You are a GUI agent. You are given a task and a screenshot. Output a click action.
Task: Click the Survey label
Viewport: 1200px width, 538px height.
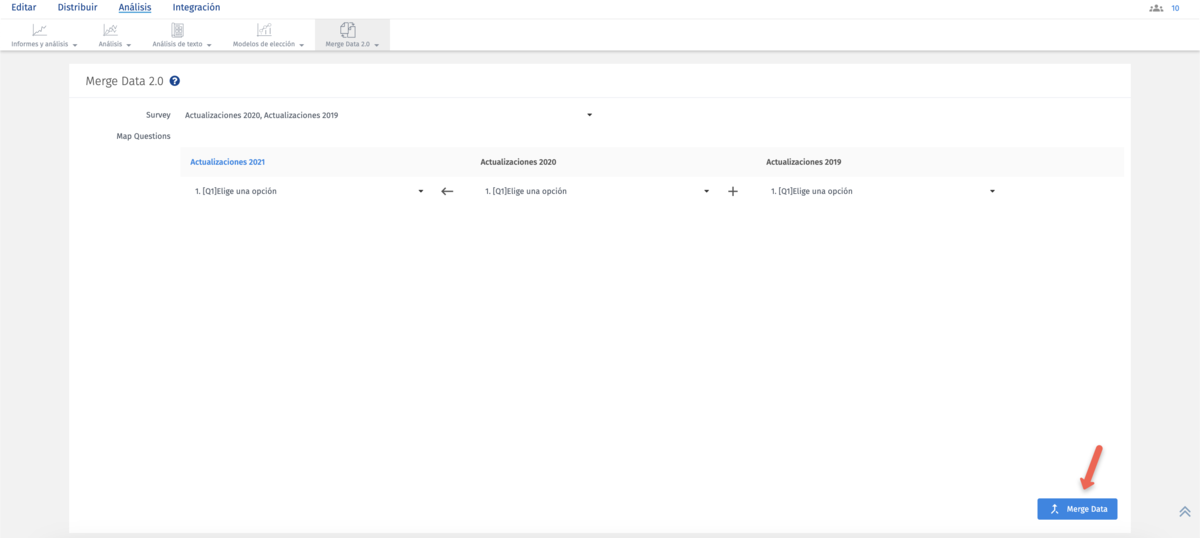[158, 115]
